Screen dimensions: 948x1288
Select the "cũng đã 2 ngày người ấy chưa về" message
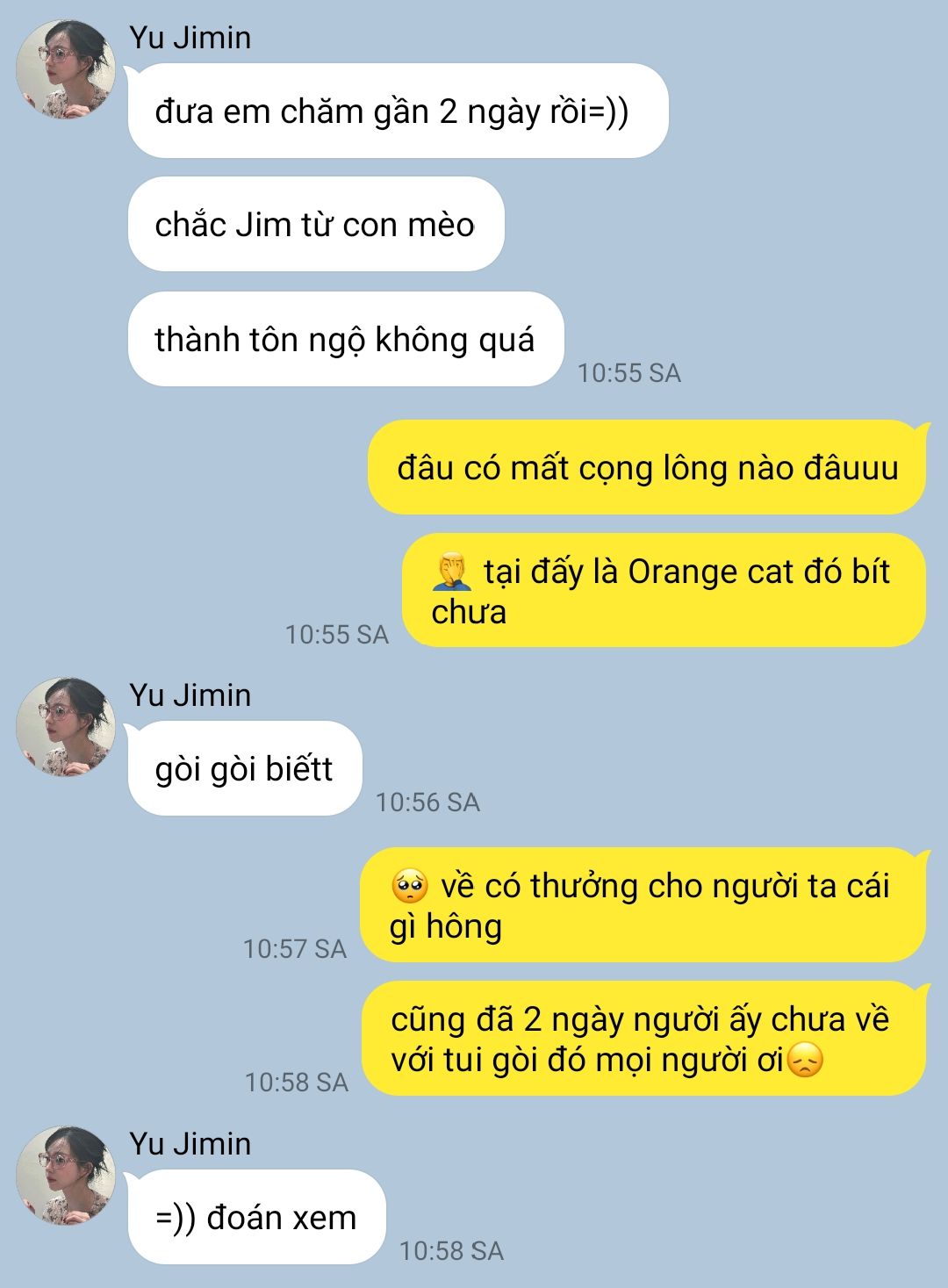coord(644,1039)
